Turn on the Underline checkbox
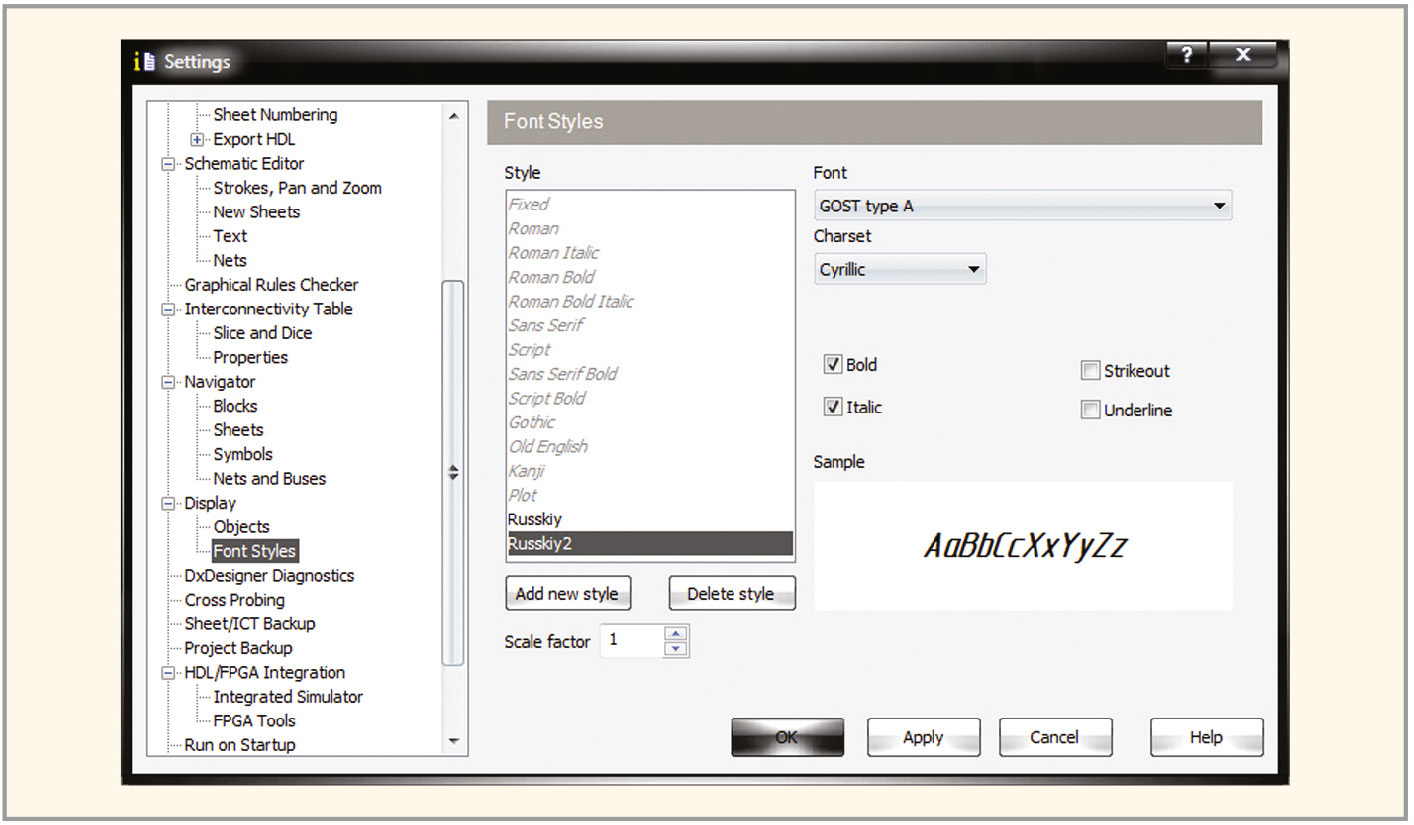This screenshot has width=1414, height=825. pos(1090,410)
